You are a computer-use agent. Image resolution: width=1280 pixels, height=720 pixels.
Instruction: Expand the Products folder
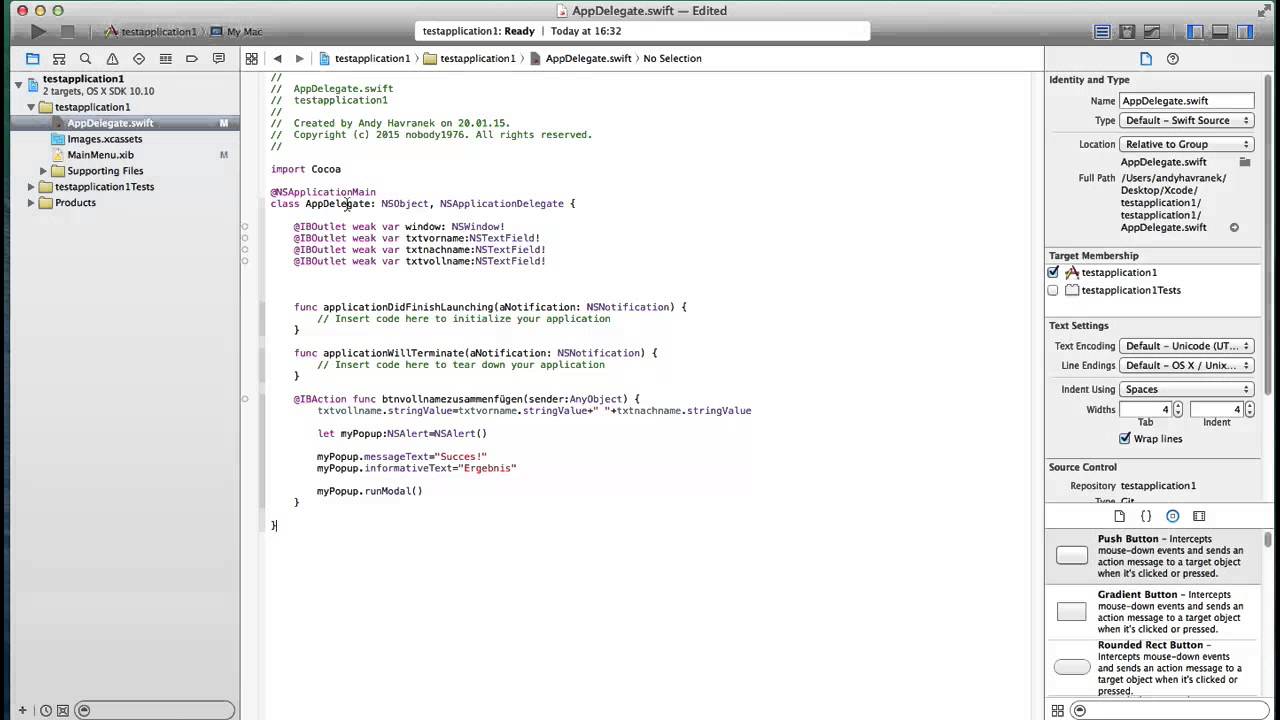tap(31, 203)
